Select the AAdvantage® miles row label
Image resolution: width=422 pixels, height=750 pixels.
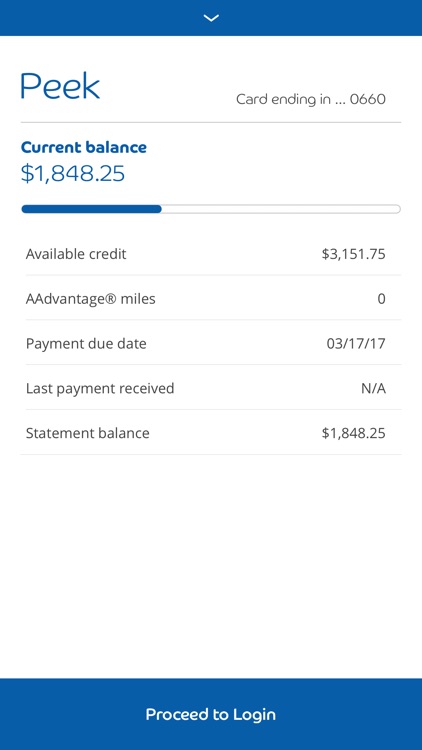point(90,299)
